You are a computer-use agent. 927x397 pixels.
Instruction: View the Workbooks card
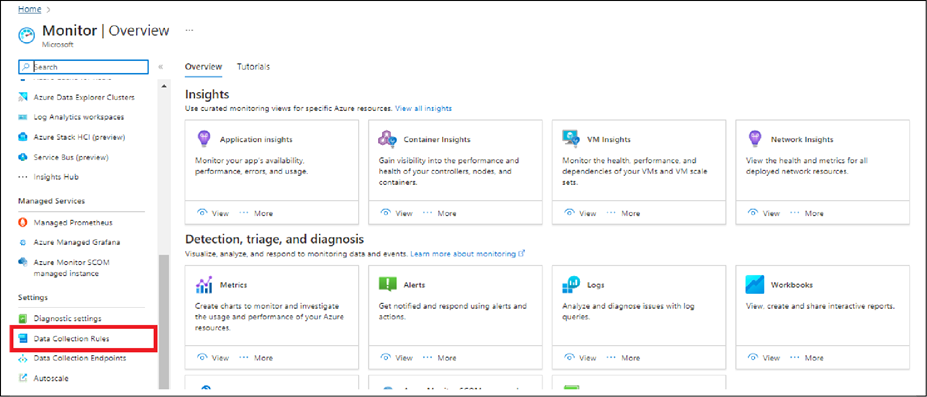pyautogui.click(x=763, y=358)
